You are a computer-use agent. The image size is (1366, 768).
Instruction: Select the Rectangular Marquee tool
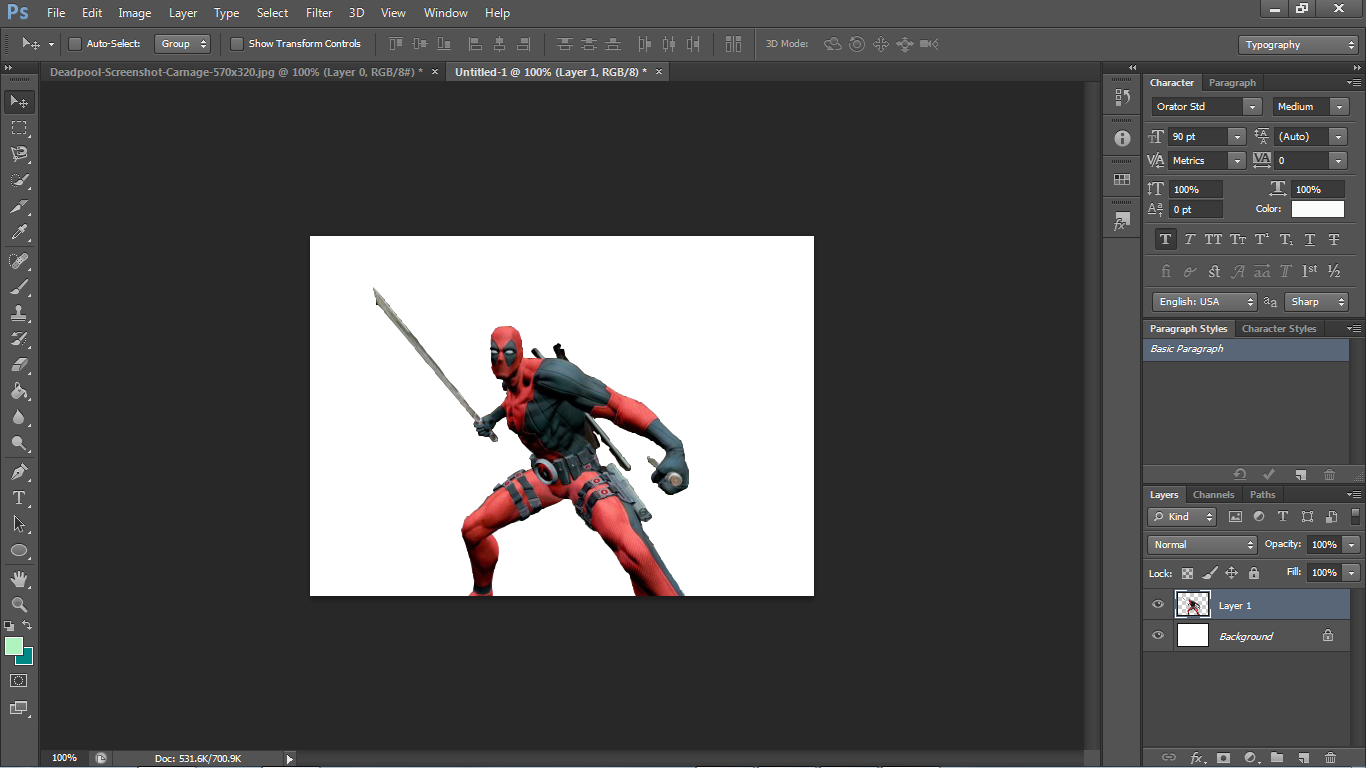tap(19, 128)
